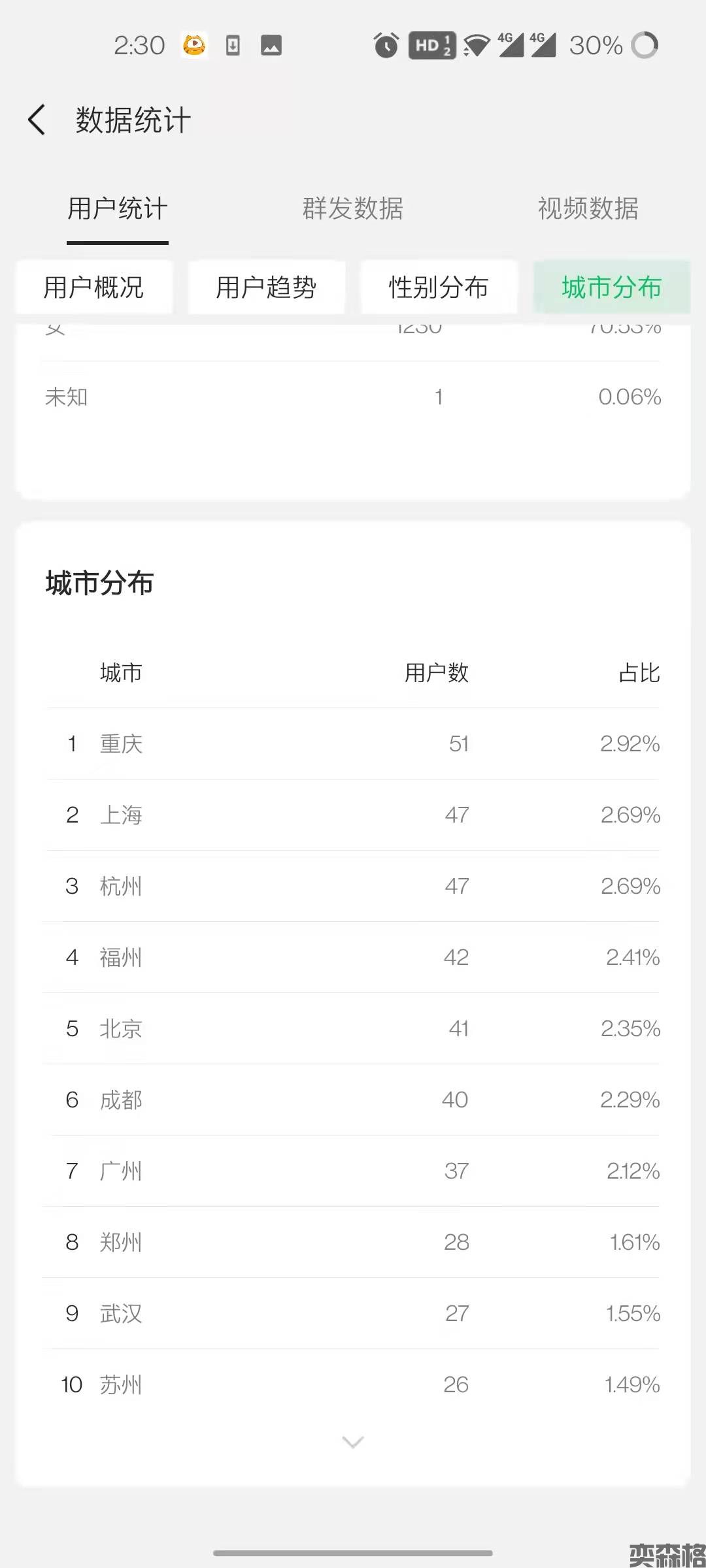The width and height of the screenshot is (706, 1568).
Task: Open the 视频数据 tab
Action: click(588, 208)
